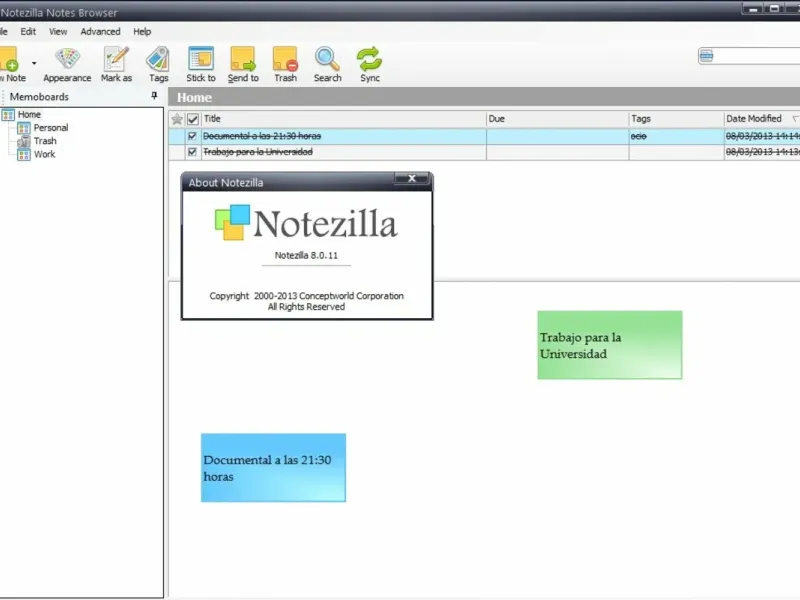
Task: Select the Documental a las 21:30 horas row title
Action: (262, 136)
